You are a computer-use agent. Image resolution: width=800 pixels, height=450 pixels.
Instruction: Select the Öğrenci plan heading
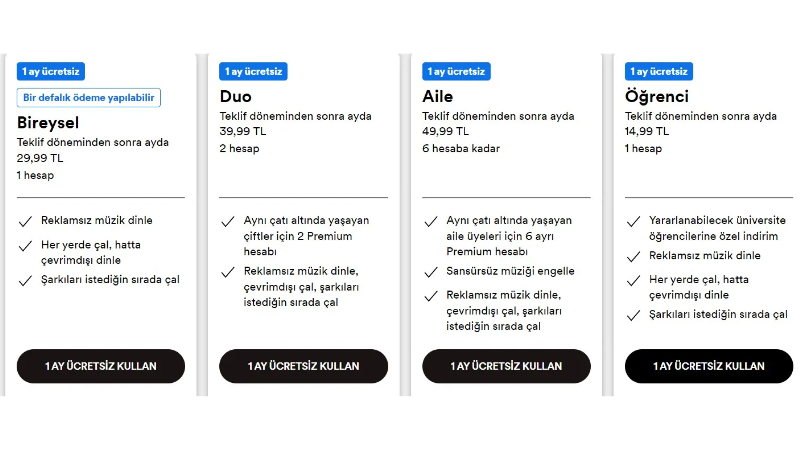click(x=657, y=96)
